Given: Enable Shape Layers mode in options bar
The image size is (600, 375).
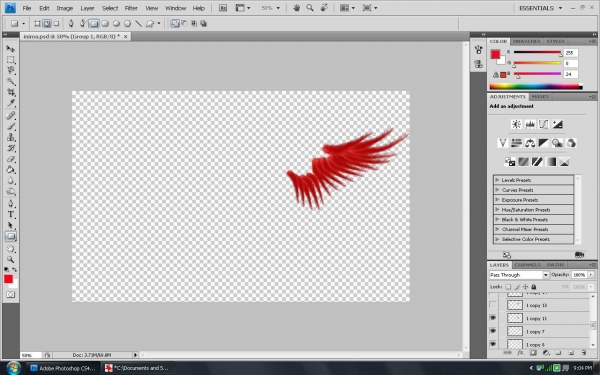Looking at the screenshot, I should coord(38,24).
